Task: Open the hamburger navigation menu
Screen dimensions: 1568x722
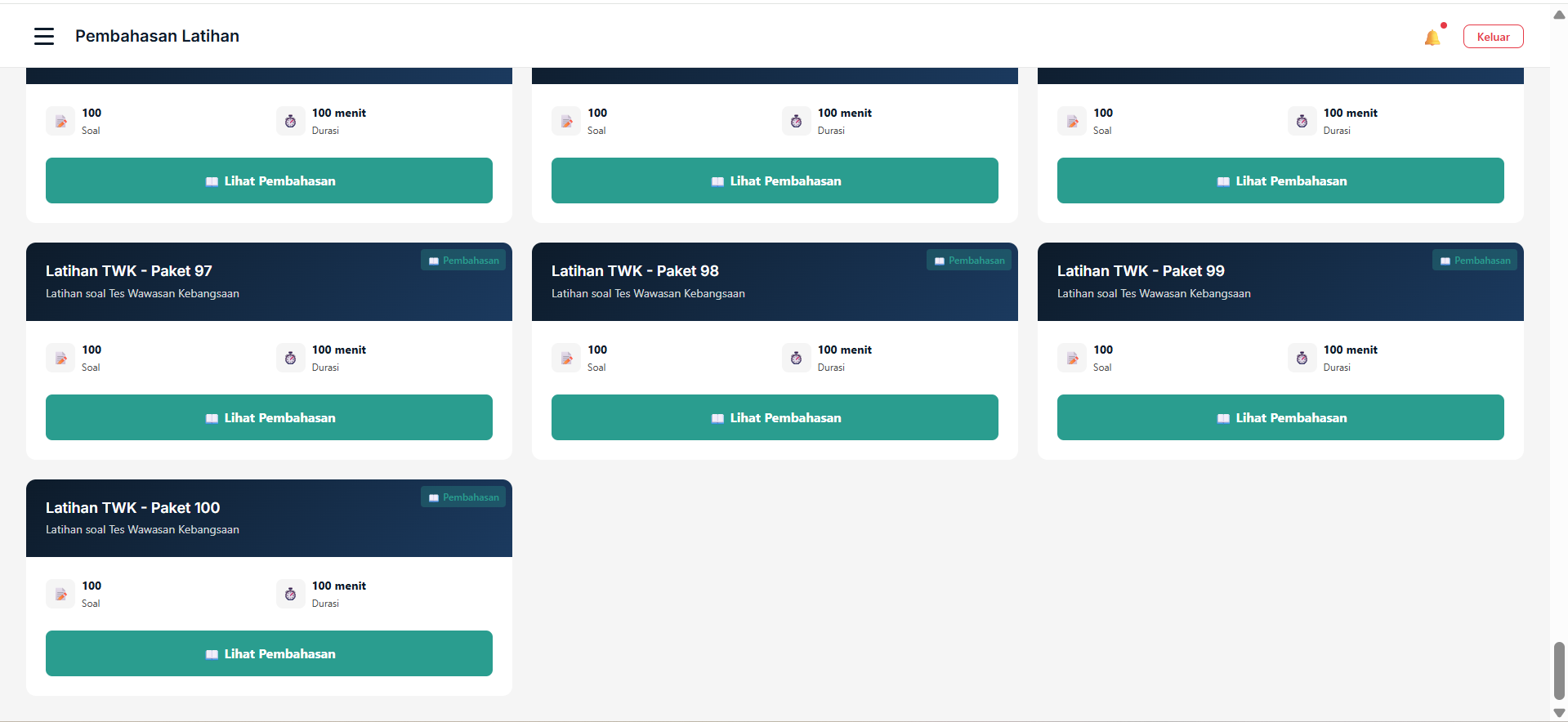Action: point(44,36)
